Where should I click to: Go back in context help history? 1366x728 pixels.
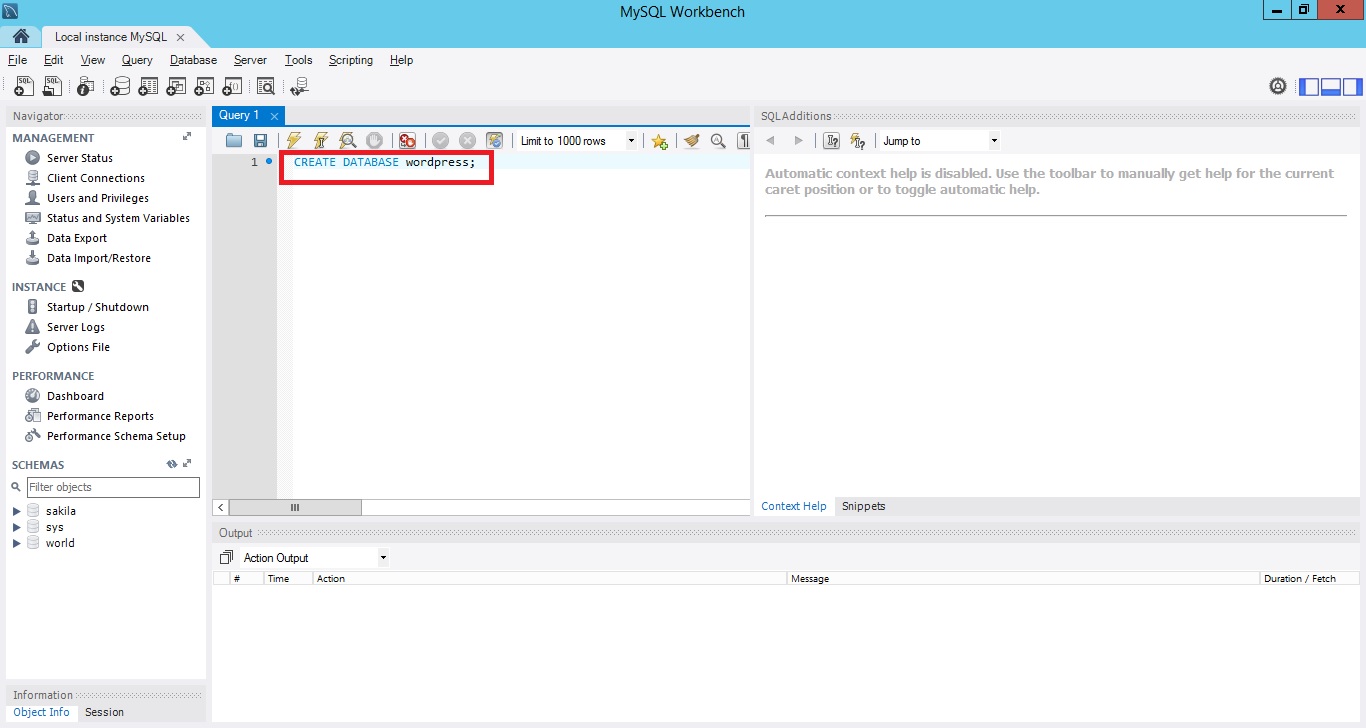pyautogui.click(x=771, y=141)
